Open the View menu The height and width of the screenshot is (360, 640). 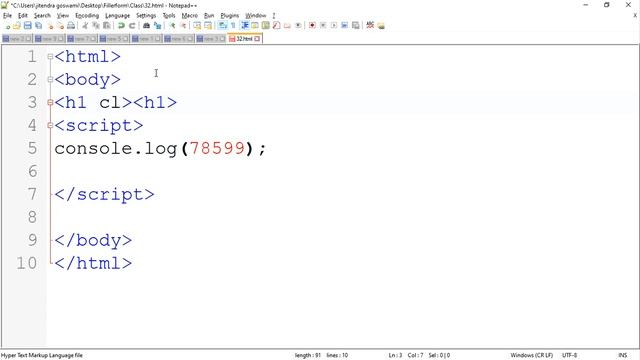(62, 16)
